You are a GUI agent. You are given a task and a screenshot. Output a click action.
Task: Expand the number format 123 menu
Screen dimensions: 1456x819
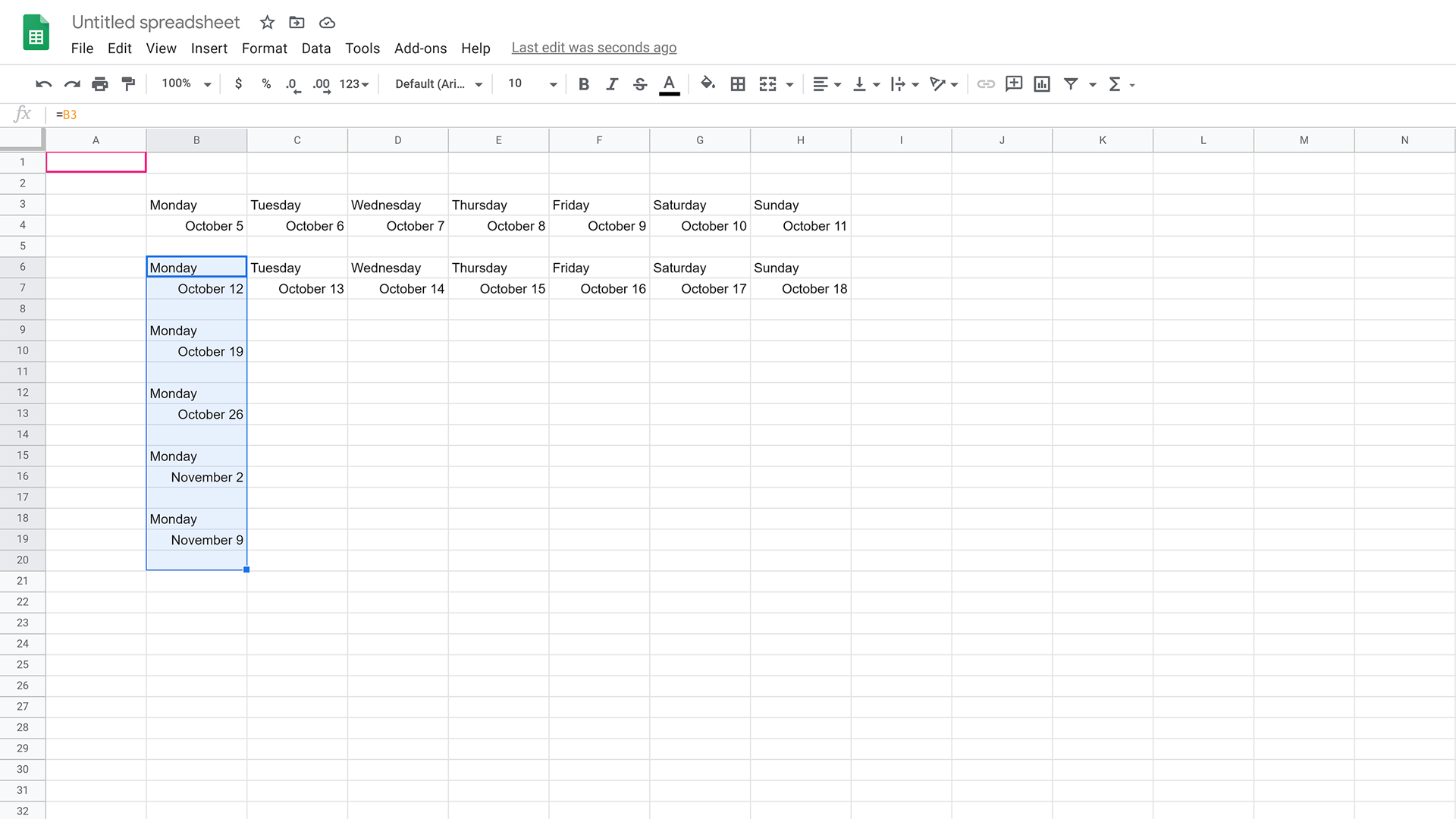coord(353,83)
